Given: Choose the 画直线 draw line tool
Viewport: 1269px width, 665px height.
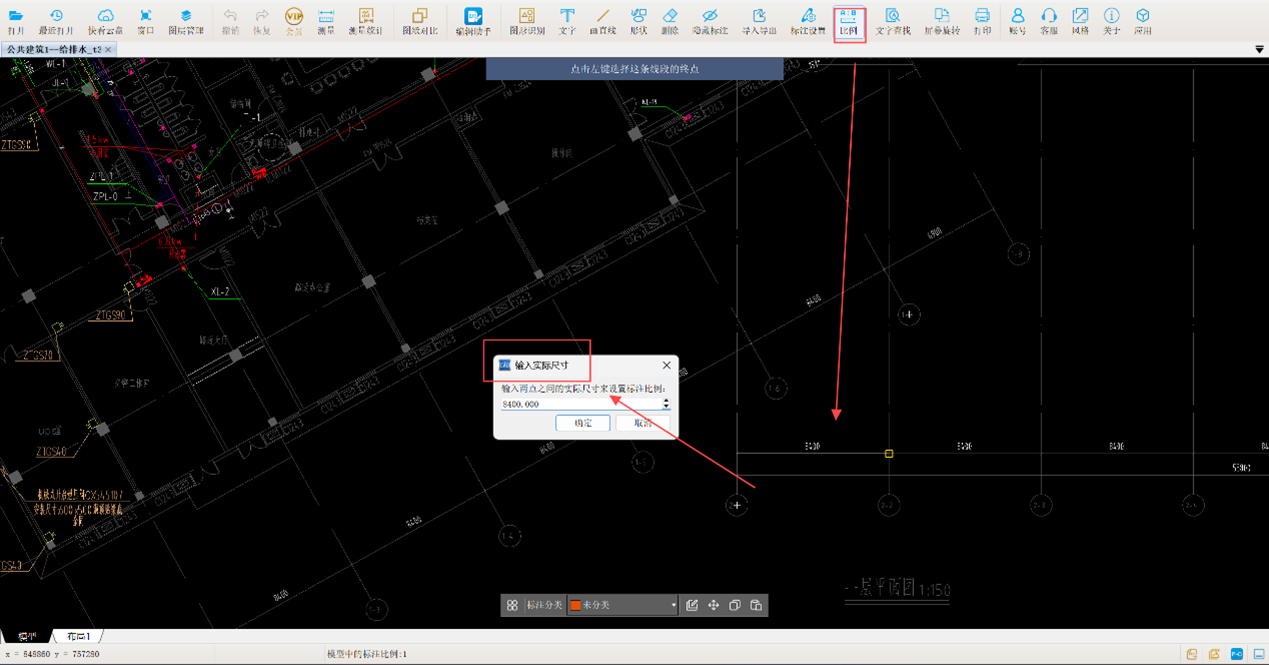Looking at the screenshot, I should [x=602, y=21].
